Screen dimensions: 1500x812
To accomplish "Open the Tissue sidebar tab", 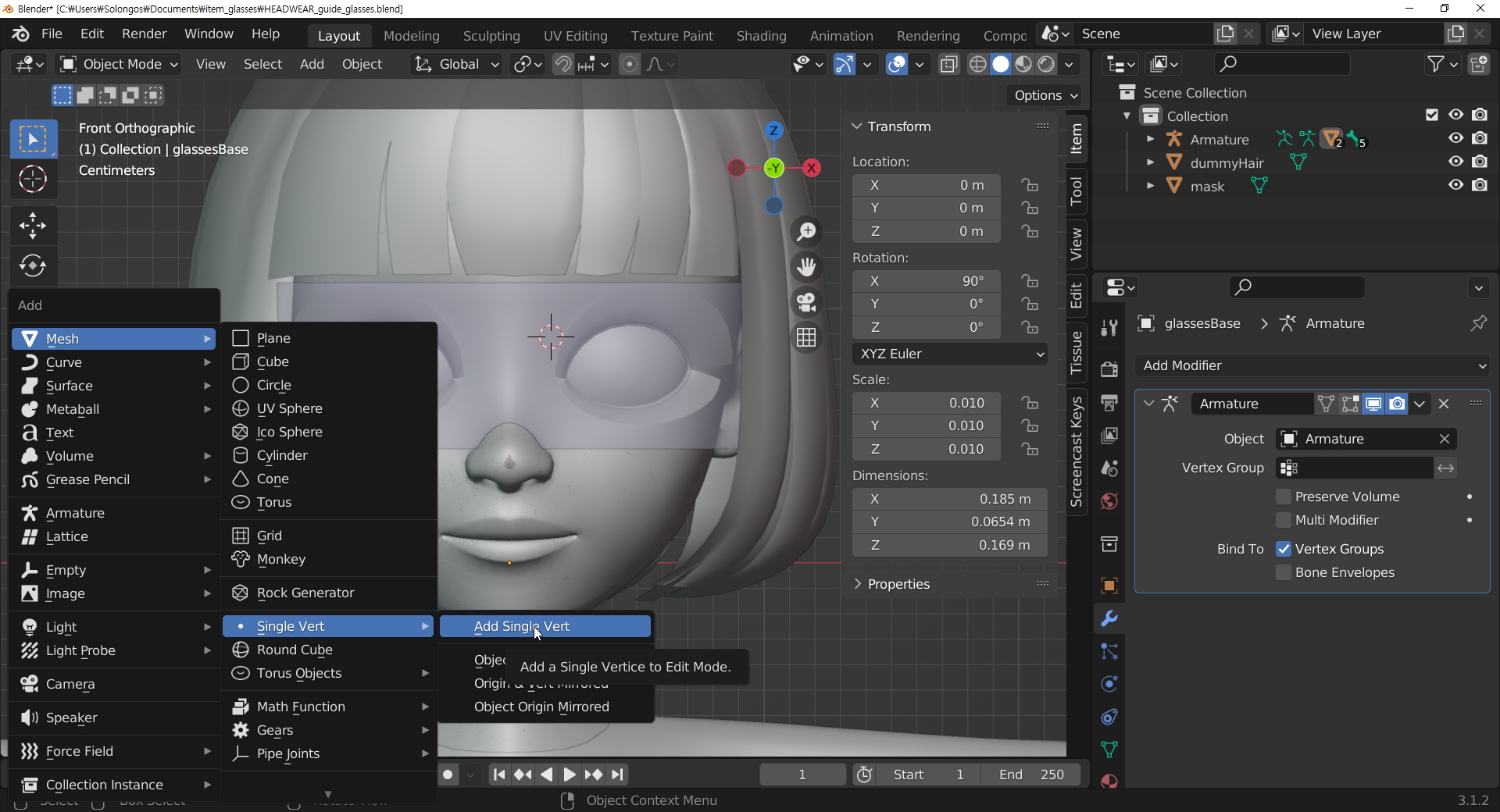I will pyautogui.click(x=1077, y=352).
